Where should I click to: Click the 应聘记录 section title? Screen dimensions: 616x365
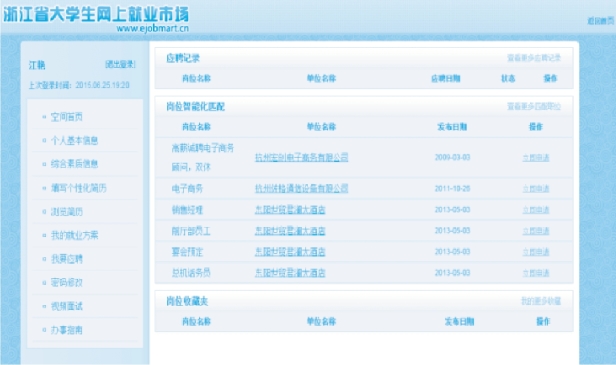click(x=183, y=59)
